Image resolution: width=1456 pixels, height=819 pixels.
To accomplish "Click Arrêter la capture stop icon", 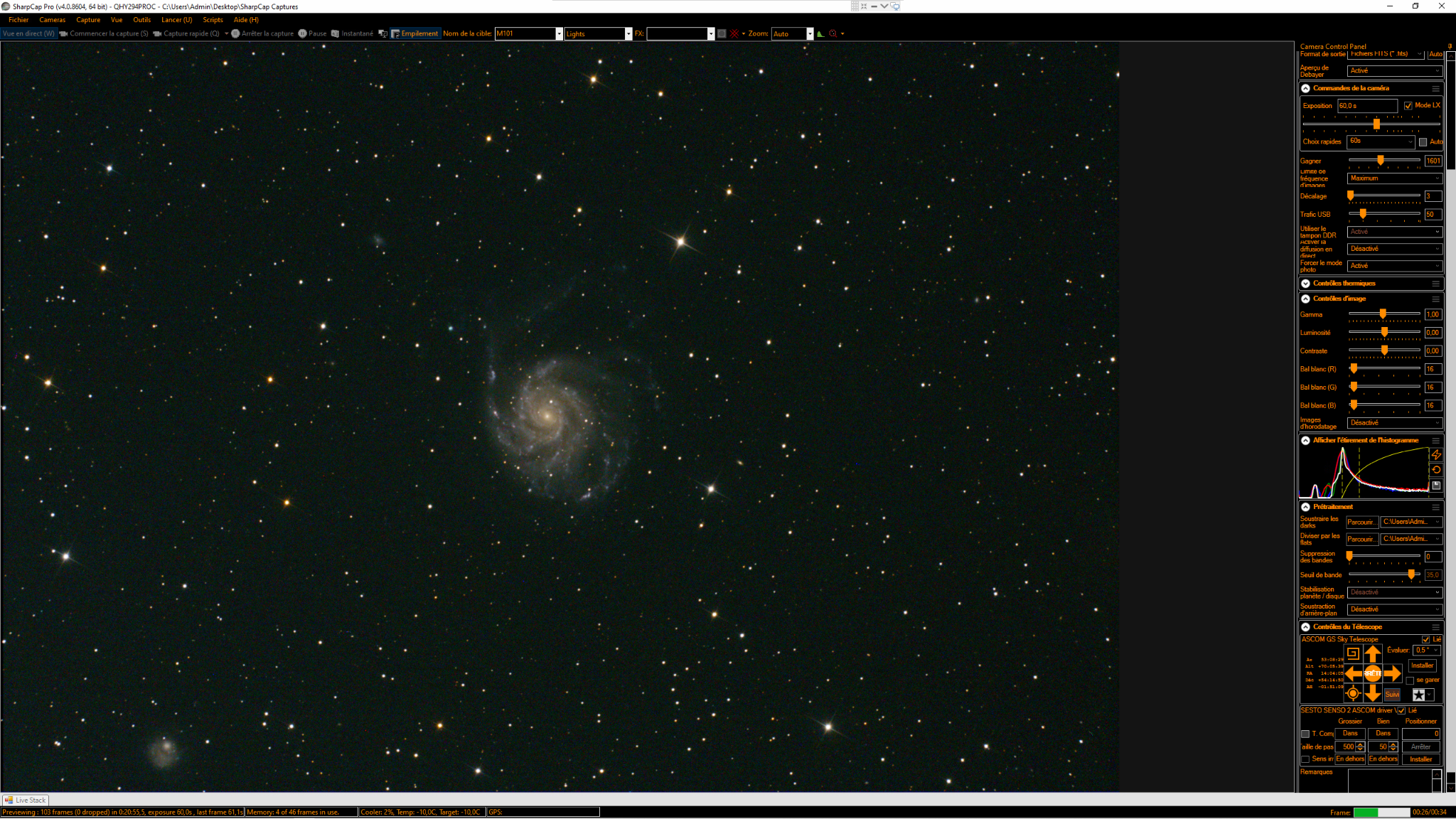I will click(235, 33).
